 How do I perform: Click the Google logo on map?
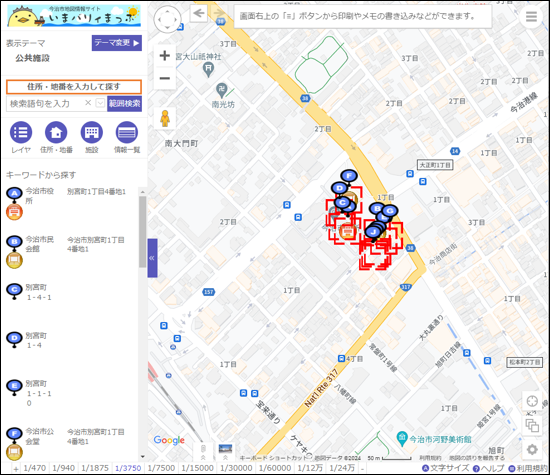169,440
